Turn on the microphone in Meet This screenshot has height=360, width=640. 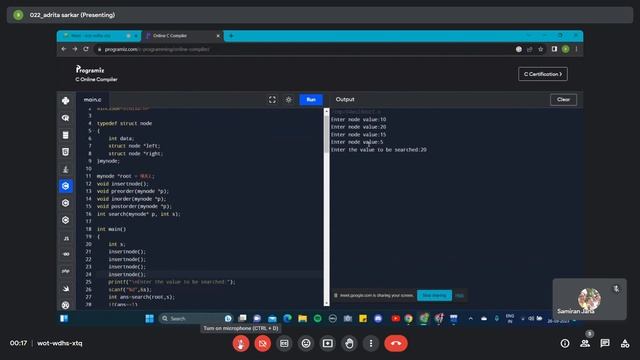pyautogui.click(x=241, y=343)
